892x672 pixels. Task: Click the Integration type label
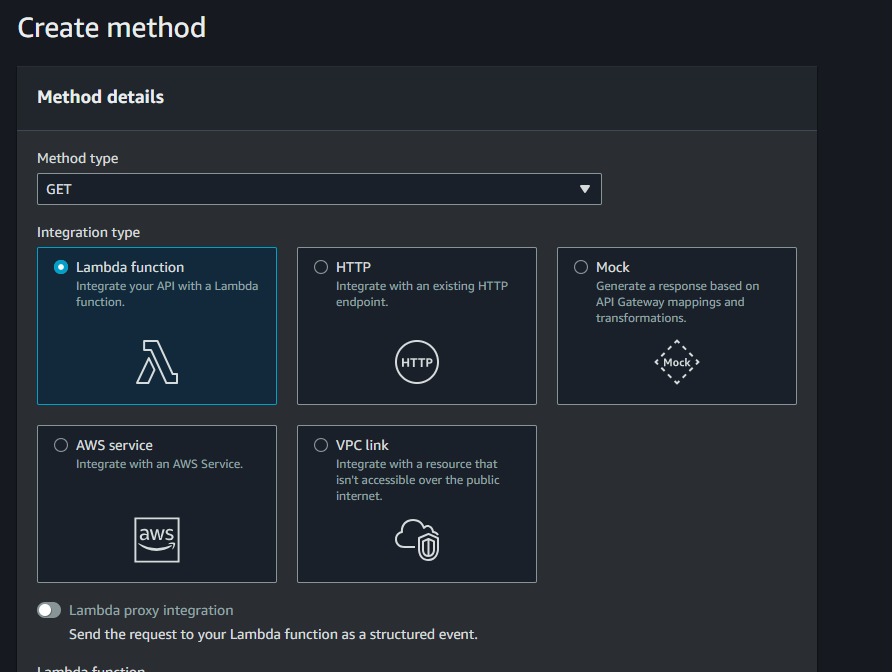pyautogui.click(x=88, y=232)
